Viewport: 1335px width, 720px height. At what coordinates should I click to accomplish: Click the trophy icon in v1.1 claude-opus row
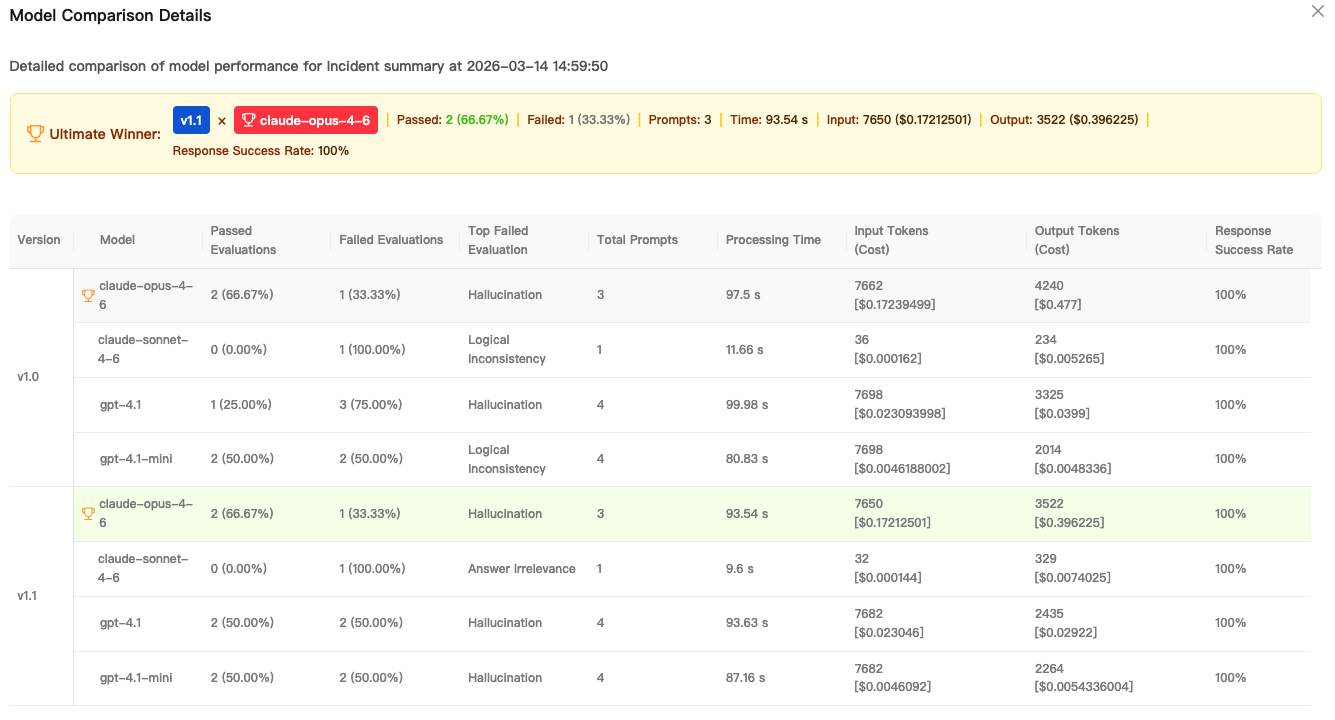pyautogui.click(x=88, y=514)
